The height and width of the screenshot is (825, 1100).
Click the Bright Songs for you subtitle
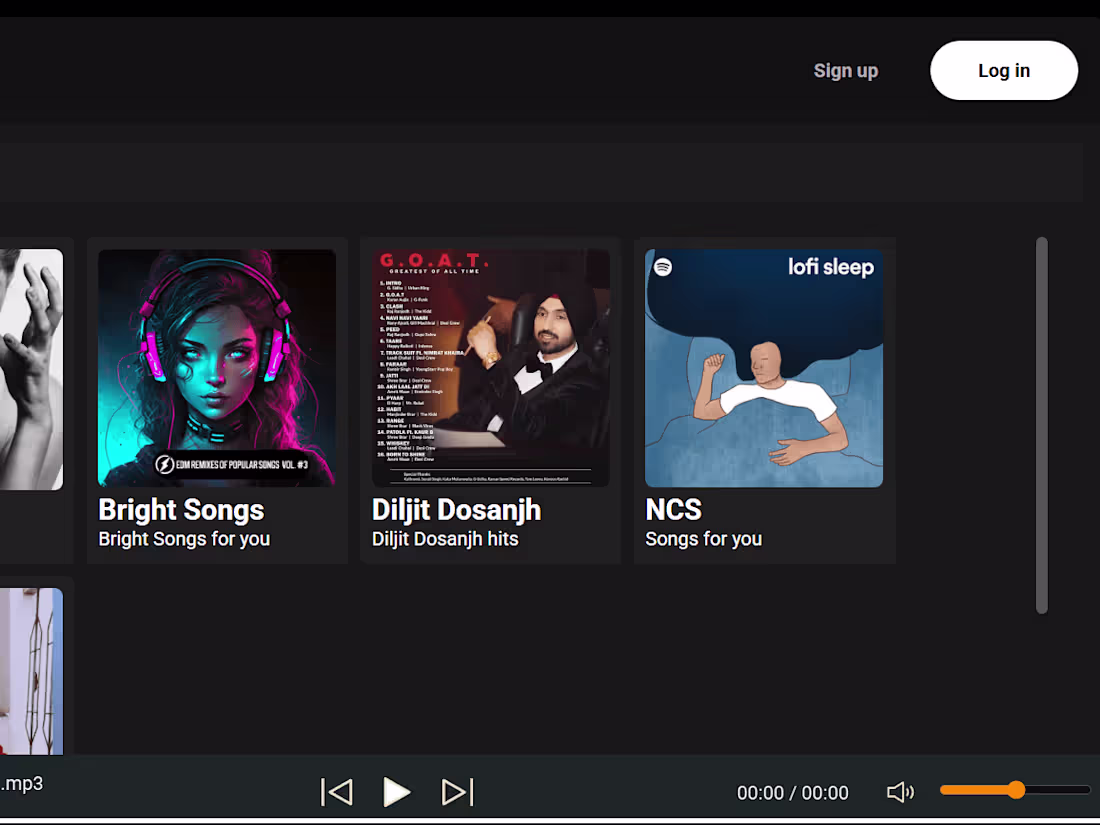pyautogui.click(x=183, y=539)
